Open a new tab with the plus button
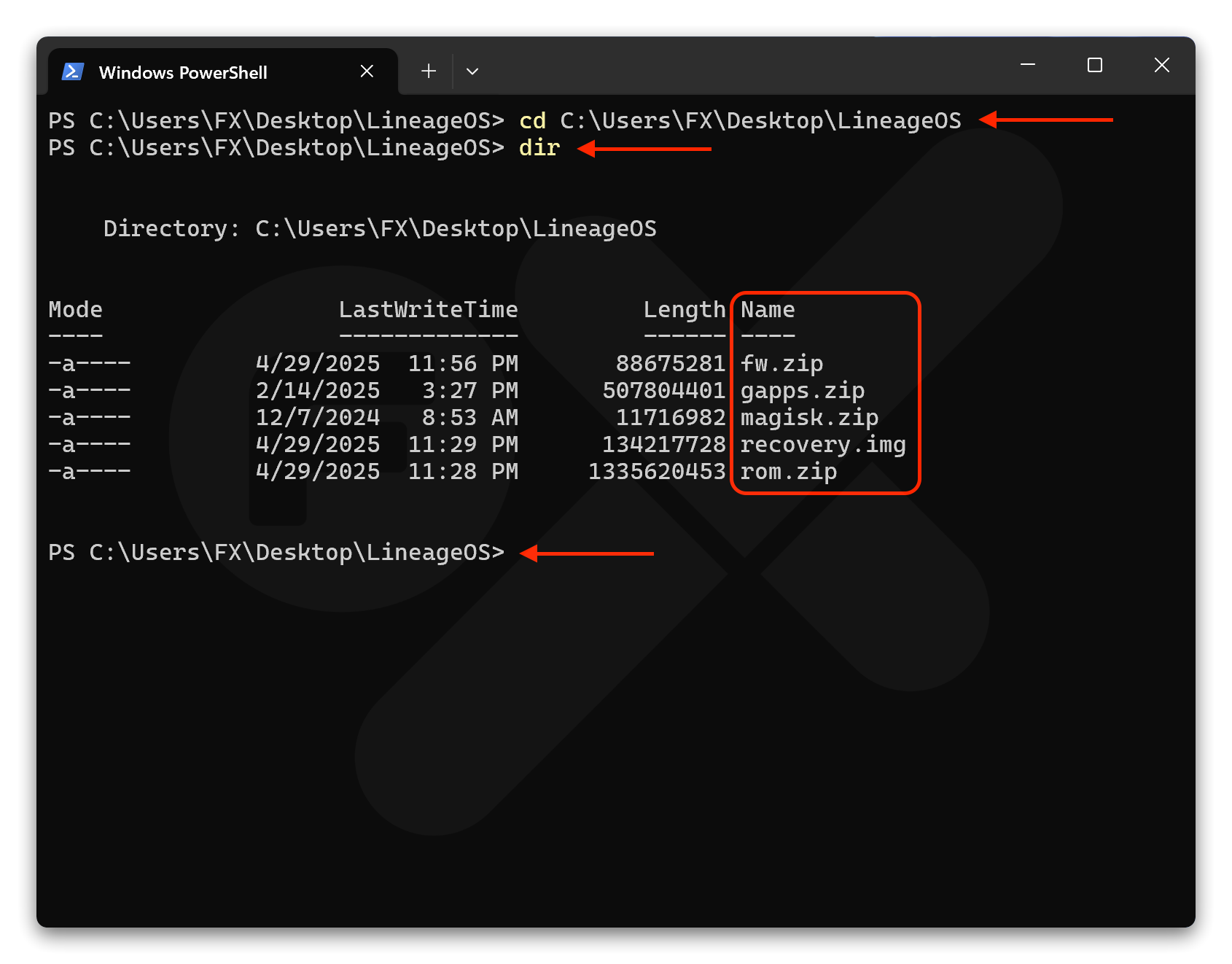The image size is (1232, 964). [429, 71]
